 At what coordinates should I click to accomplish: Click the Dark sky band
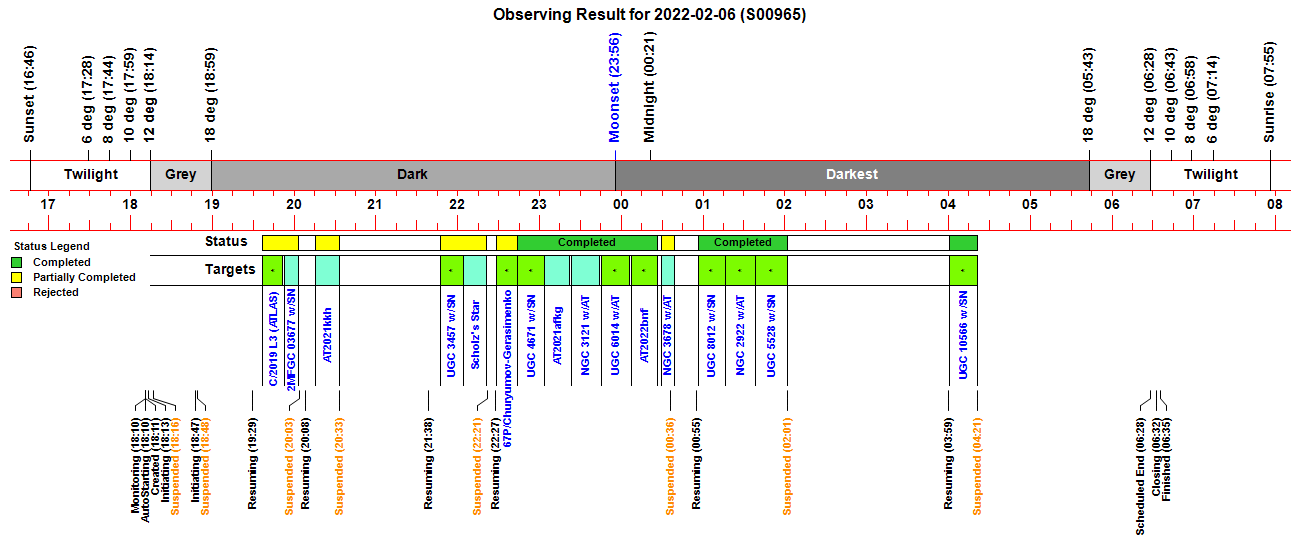pyautogui.click(x=413, y=174)
